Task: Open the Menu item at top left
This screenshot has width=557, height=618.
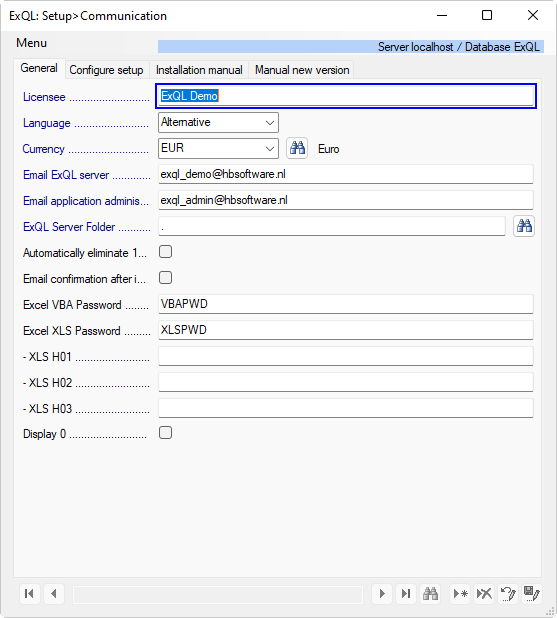Action: (x=32, y=43)
